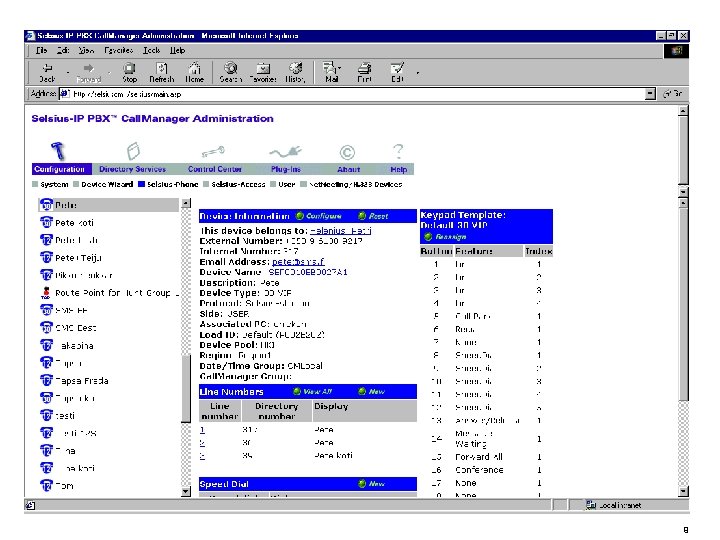The width and height of the screenshot is (720, 540).
Task: Open the File menu
Action: pos(41,51)
